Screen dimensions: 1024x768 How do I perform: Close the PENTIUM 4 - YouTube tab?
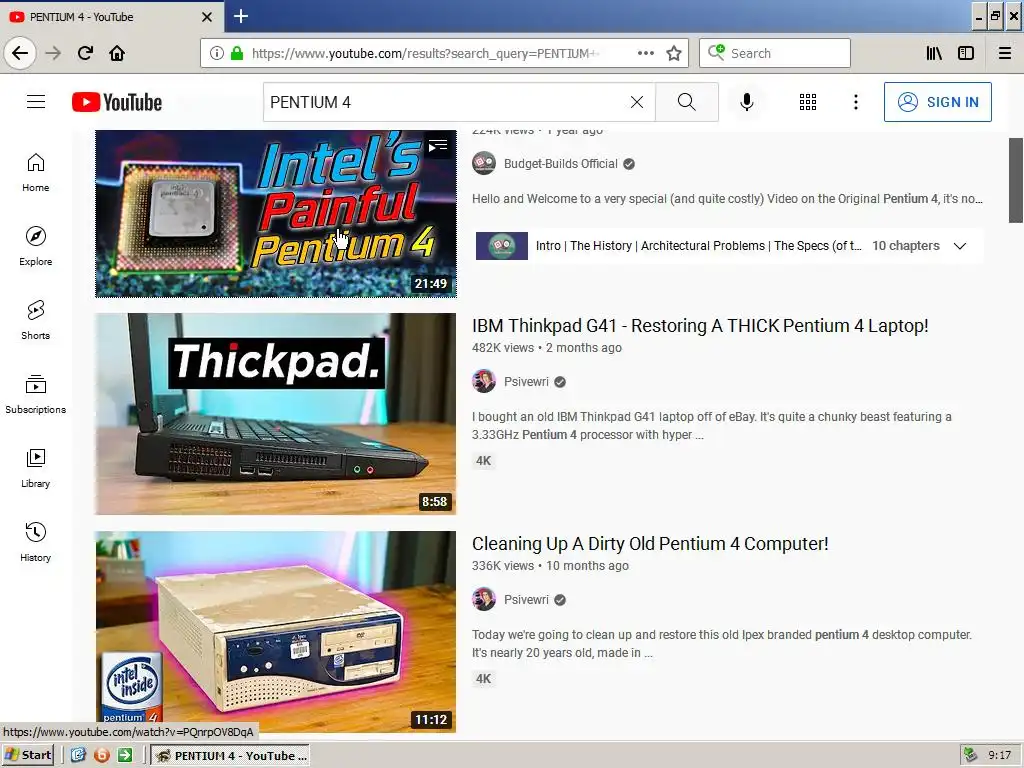(x=207, y=17)
